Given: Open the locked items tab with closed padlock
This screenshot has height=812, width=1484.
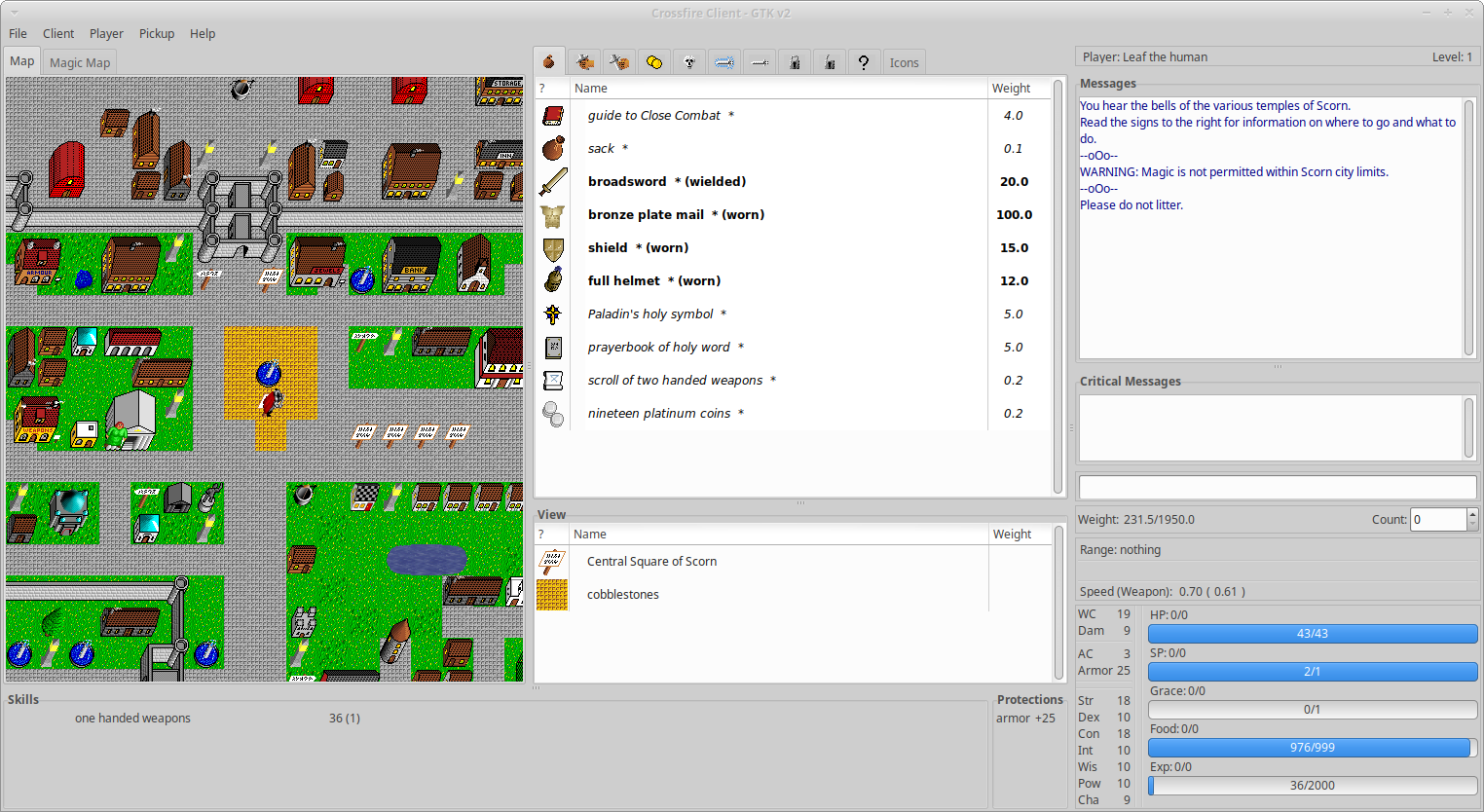Looking at the screenshot, I should 795,62.
